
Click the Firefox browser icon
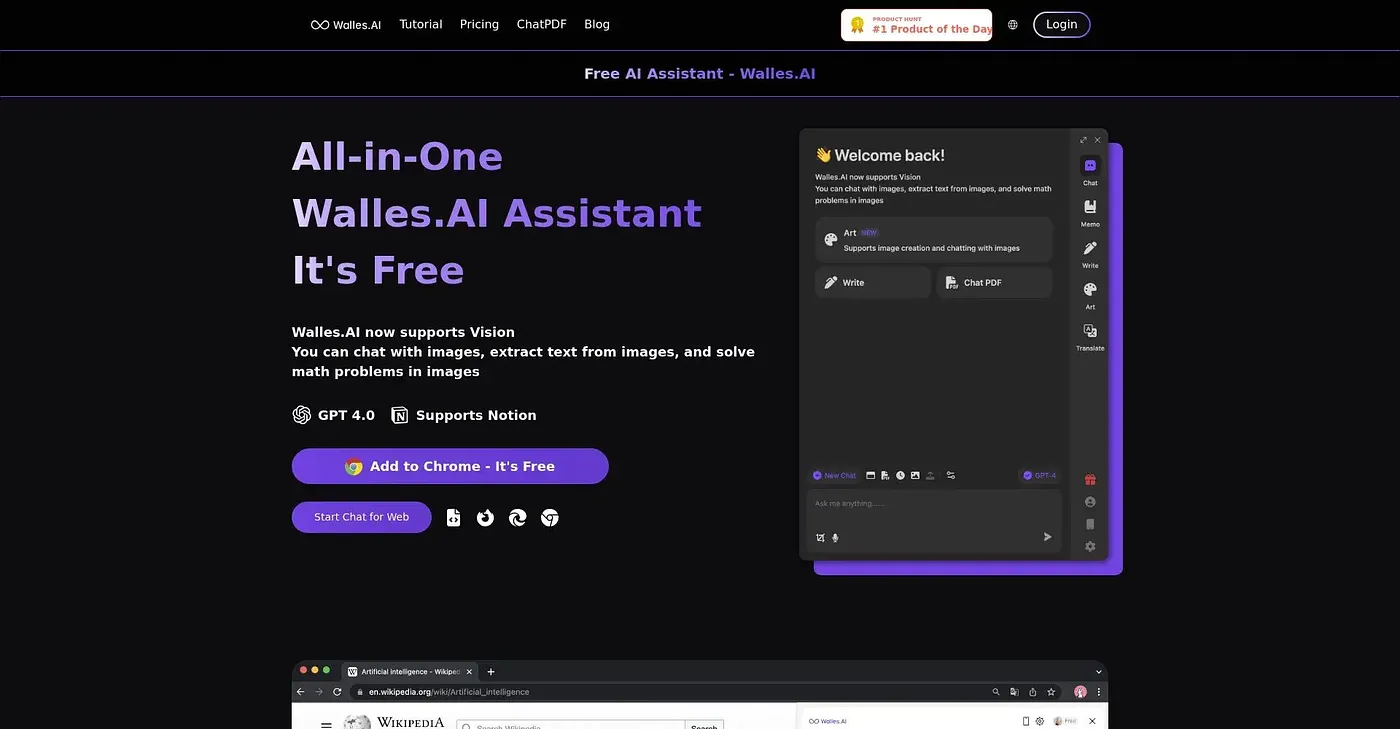pyautogui.click(x=485, y=517)
